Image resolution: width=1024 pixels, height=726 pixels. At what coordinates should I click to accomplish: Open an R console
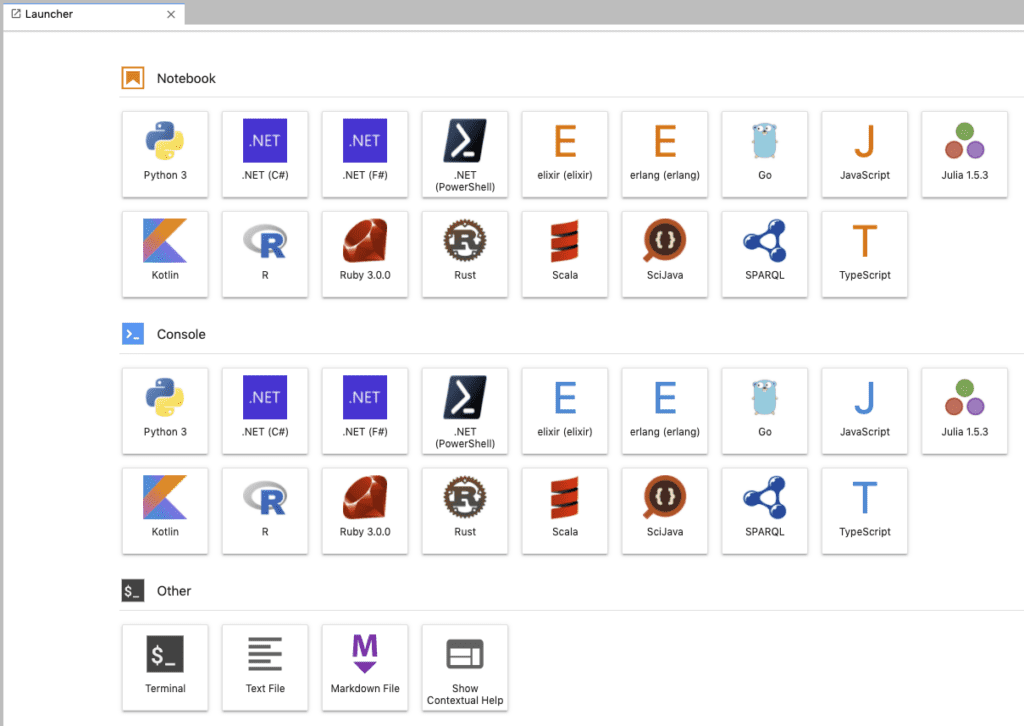point(265,511)
